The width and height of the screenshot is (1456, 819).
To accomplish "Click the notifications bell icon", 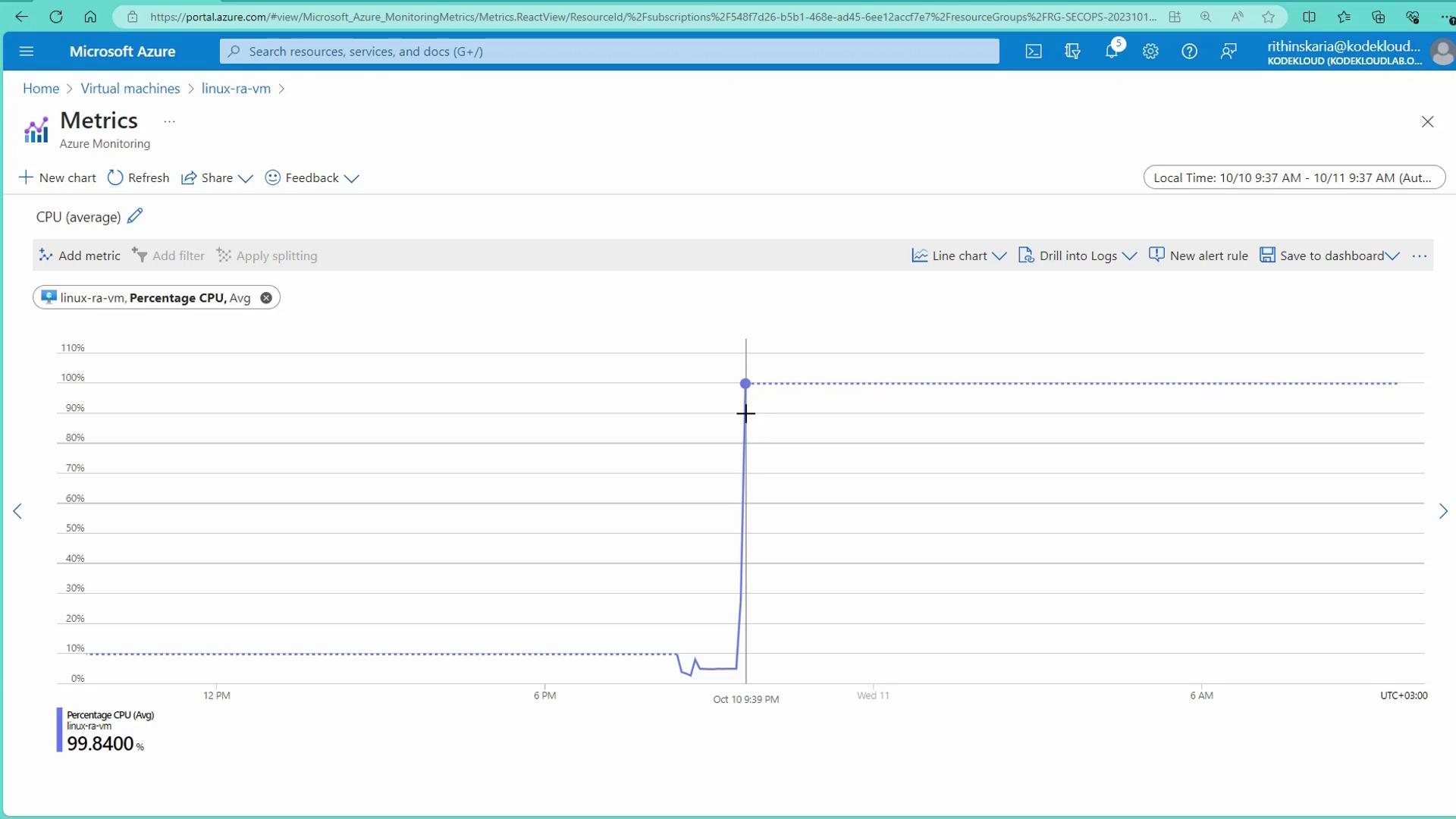I will coord(1112,52).
